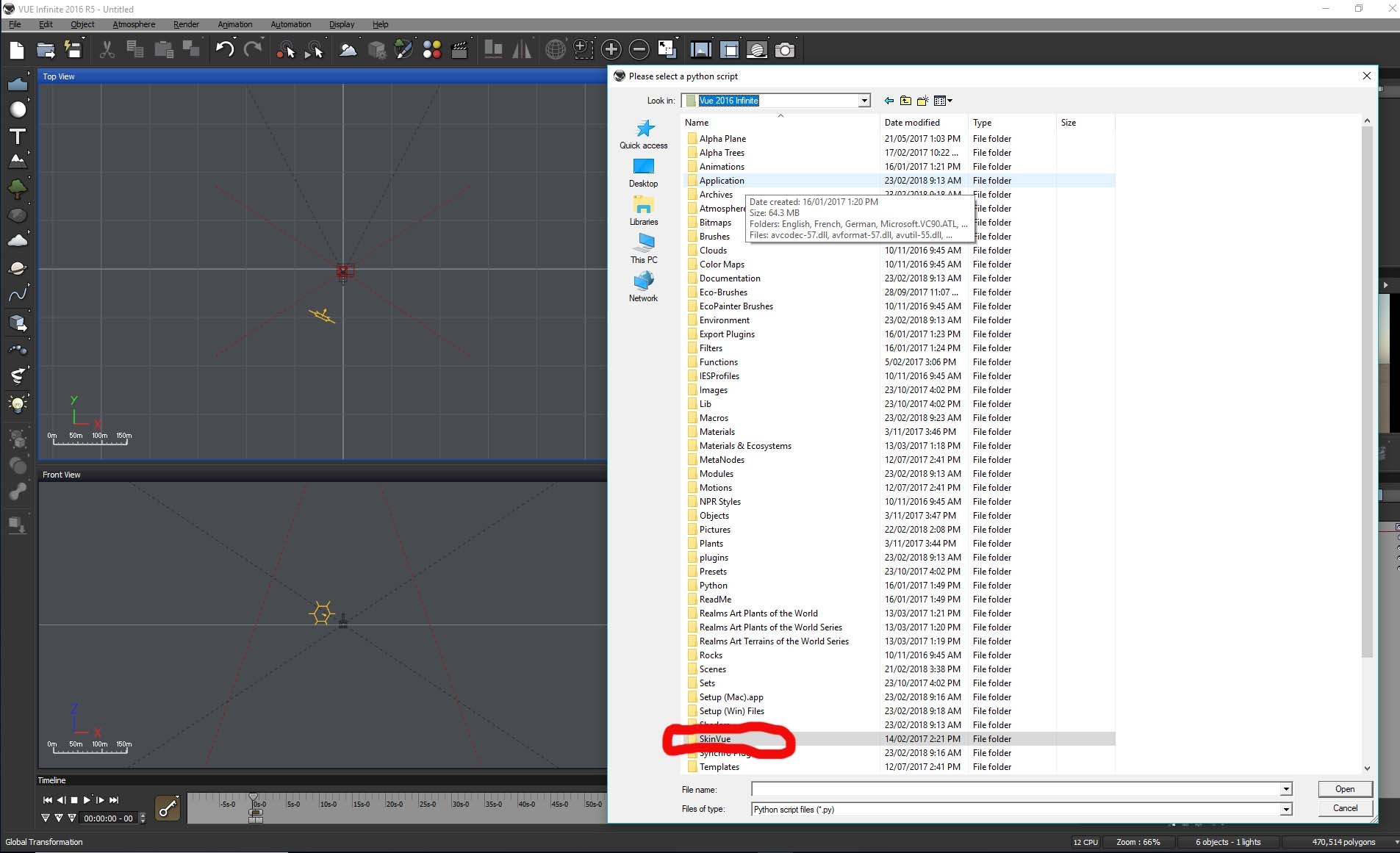Open the Atmosphere menu

click(x=134, y=24)
